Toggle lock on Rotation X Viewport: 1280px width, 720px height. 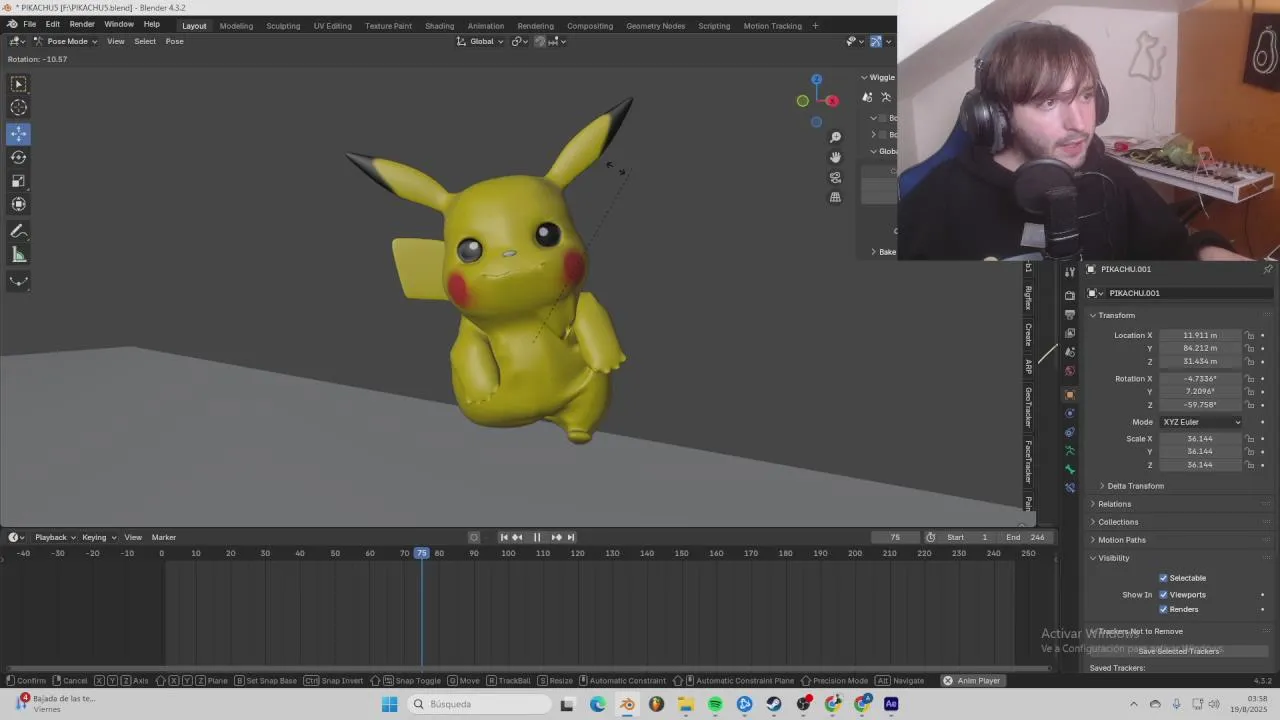tap(1250, 379)
